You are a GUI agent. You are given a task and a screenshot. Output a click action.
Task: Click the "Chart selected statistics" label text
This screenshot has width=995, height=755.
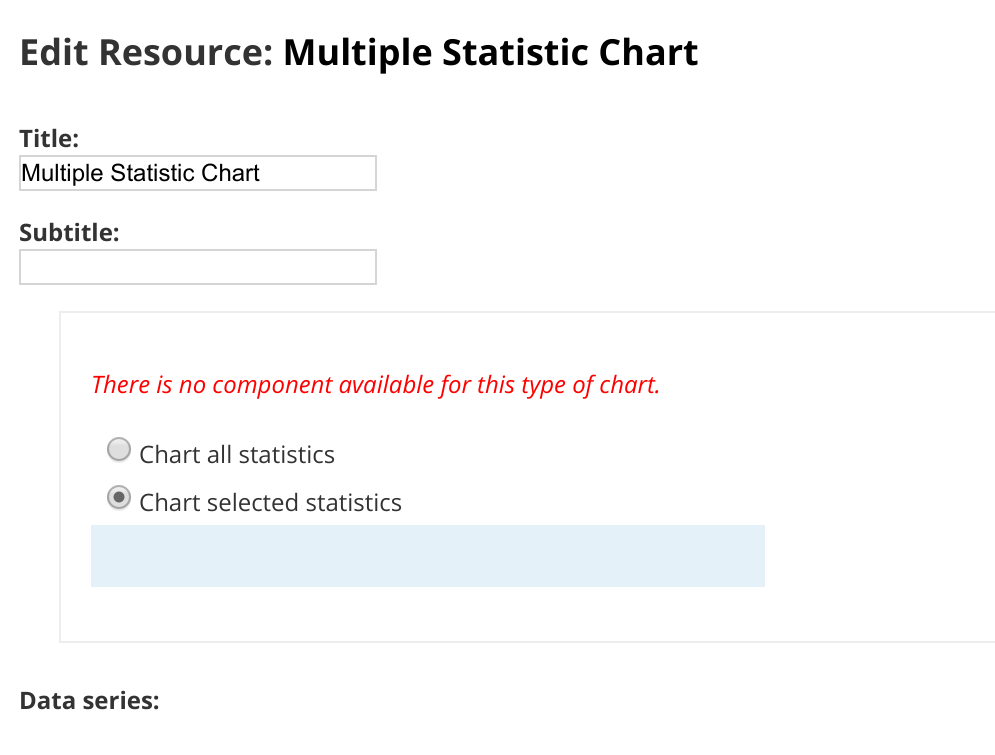270,502
